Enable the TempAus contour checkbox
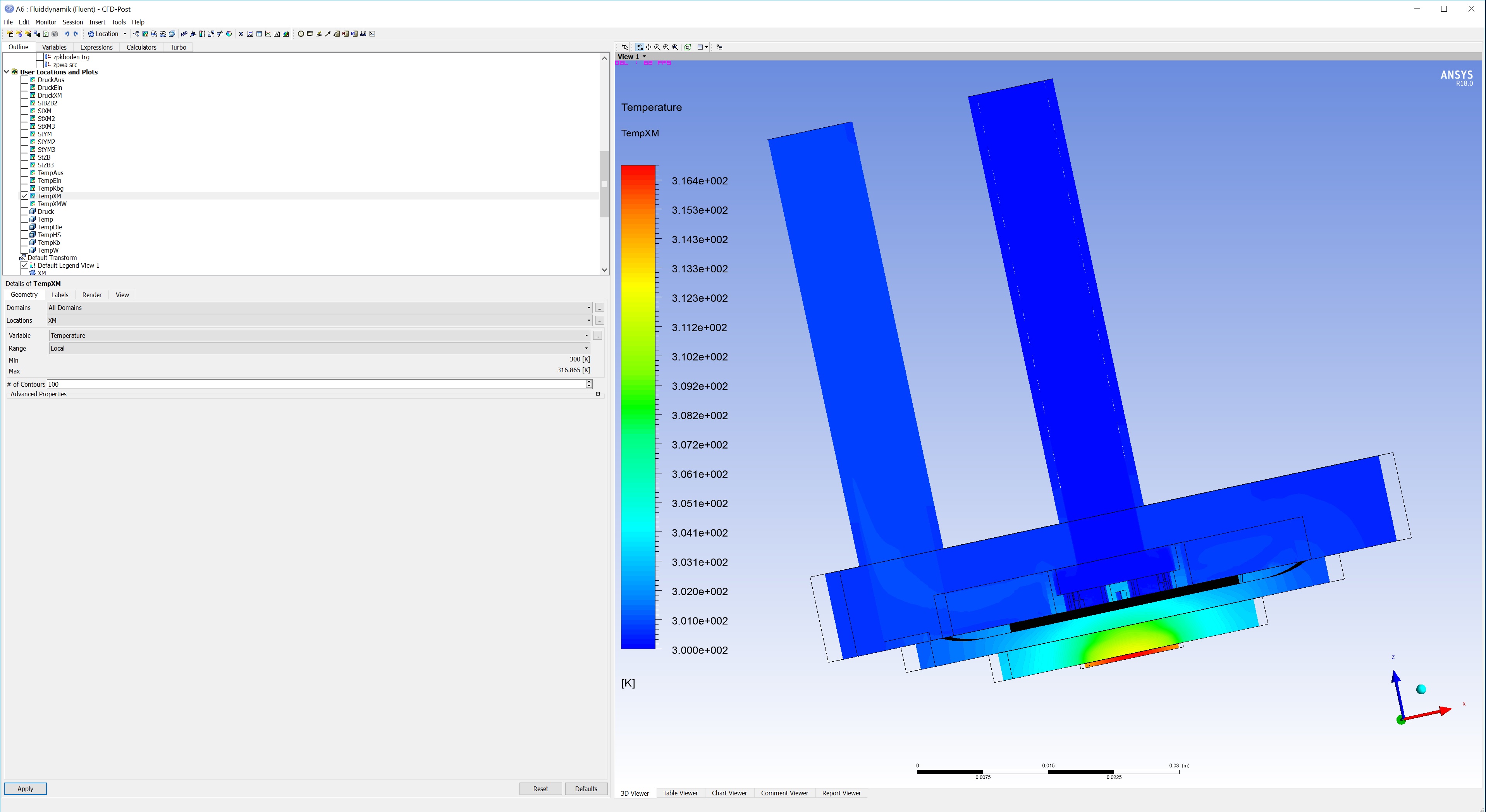The image size is (1486, 812). coord(24,173)
